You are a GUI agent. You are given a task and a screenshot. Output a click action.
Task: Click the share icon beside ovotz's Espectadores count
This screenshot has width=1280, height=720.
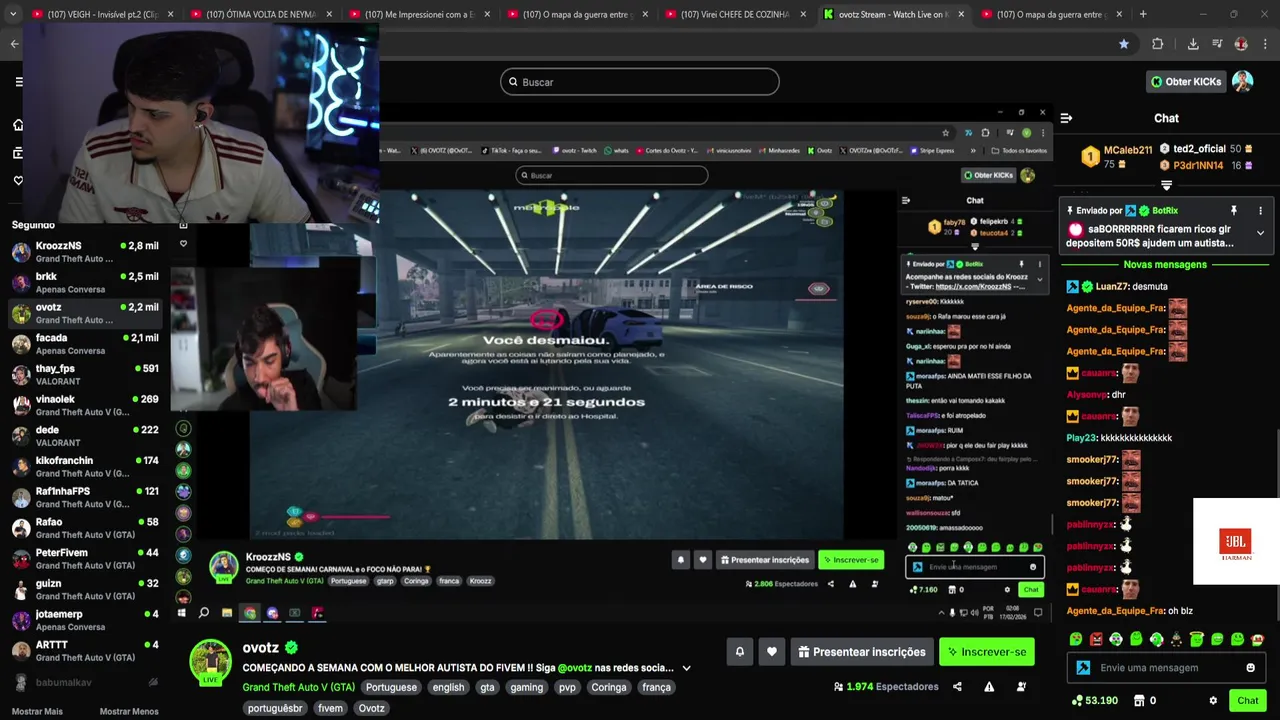(x=957, y=687)
